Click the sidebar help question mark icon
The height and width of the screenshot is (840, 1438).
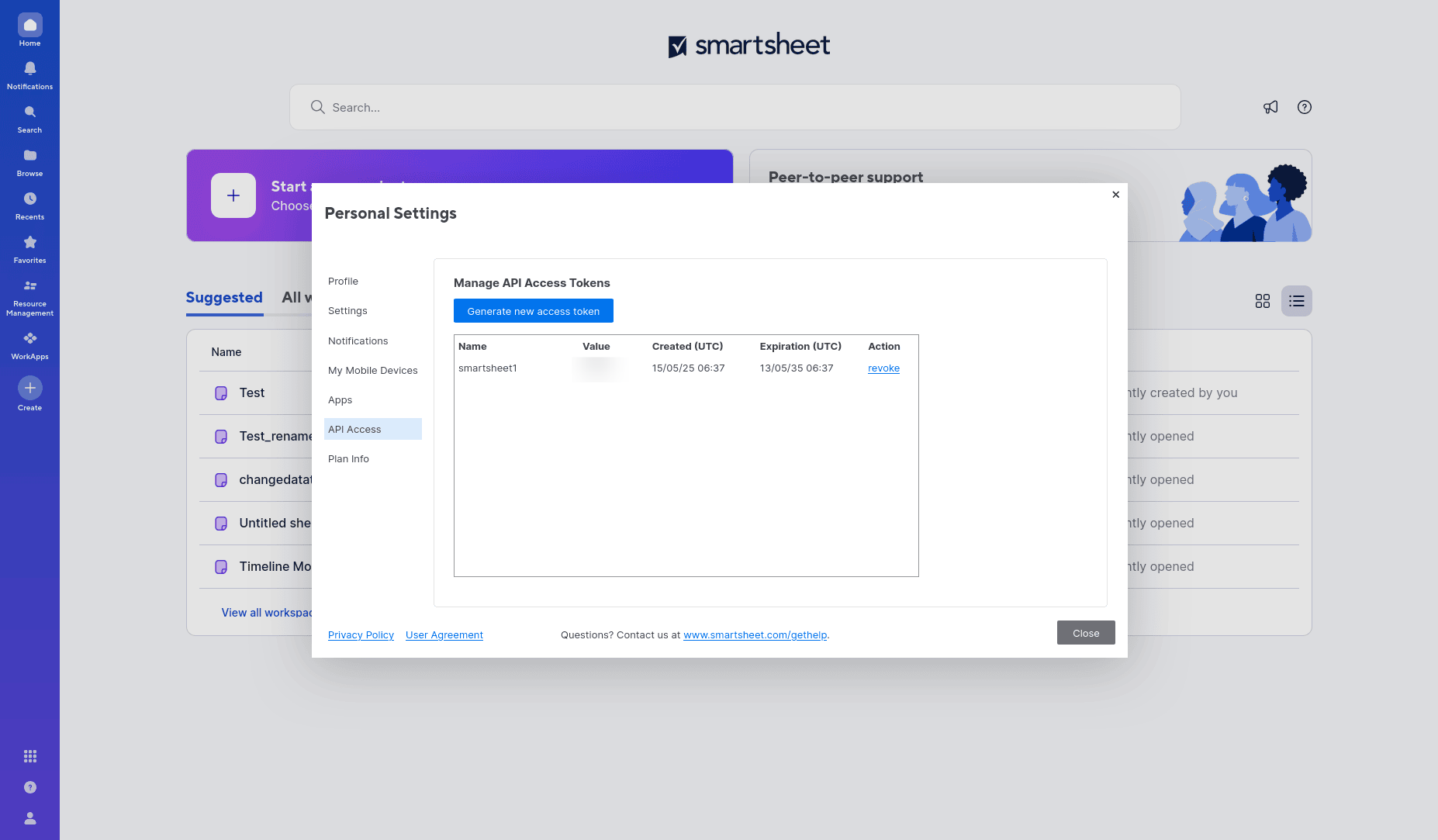pos(29,787)
